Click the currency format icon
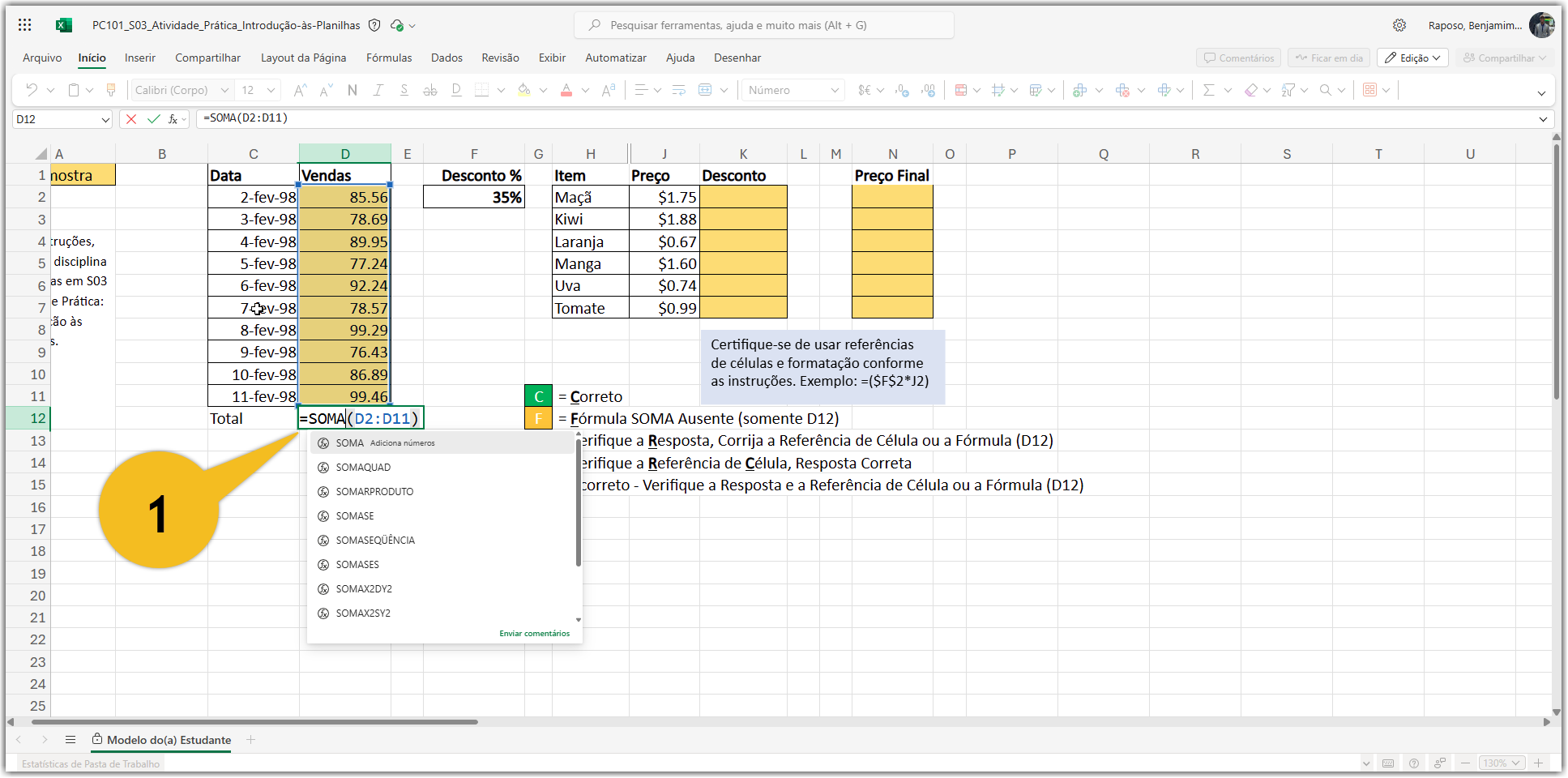This screenshot has height=778, width=1568. [x=865, y=90]
